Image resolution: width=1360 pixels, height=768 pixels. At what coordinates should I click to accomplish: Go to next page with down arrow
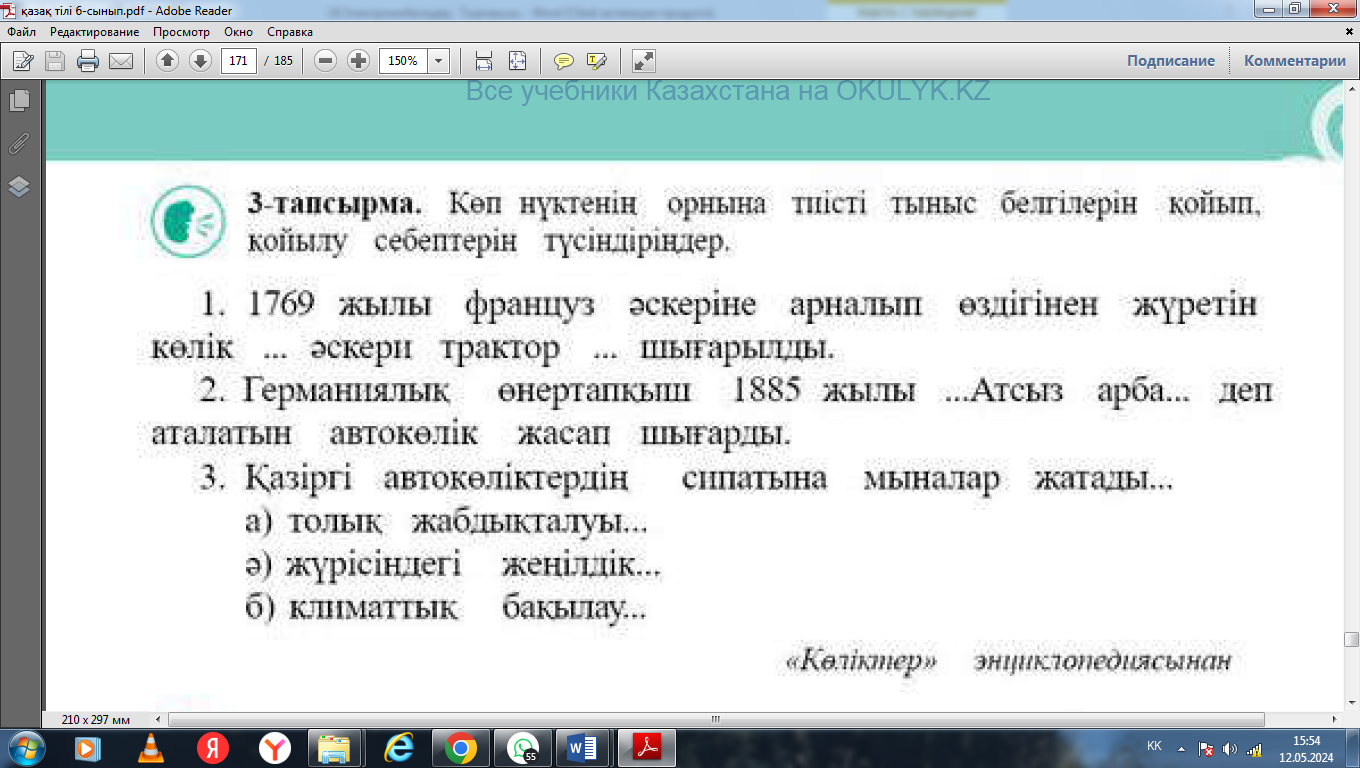[x=200, y=61]
